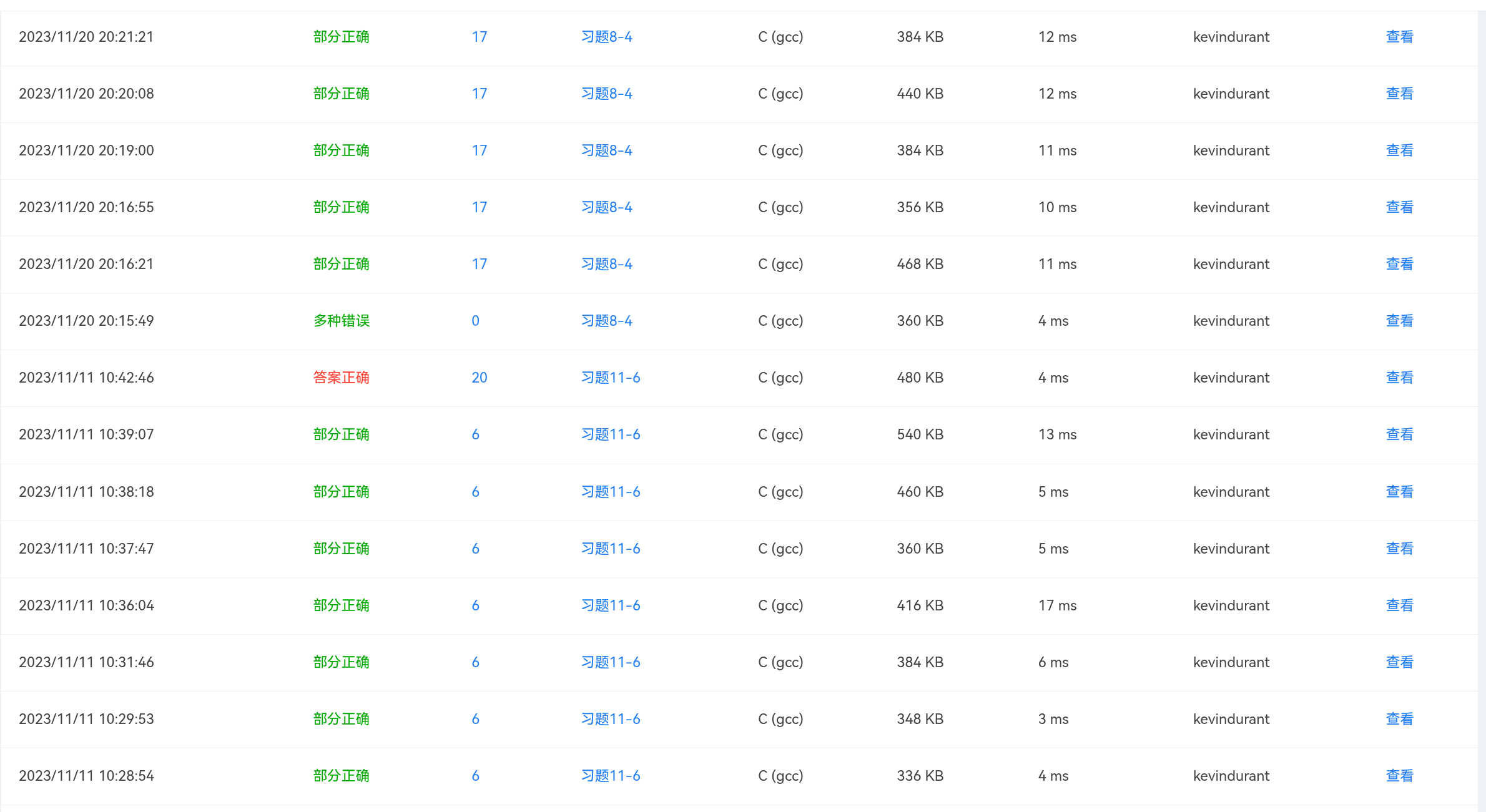
Task: Click 查看 in the 10:39:07 row
Action: point(1399,434)
